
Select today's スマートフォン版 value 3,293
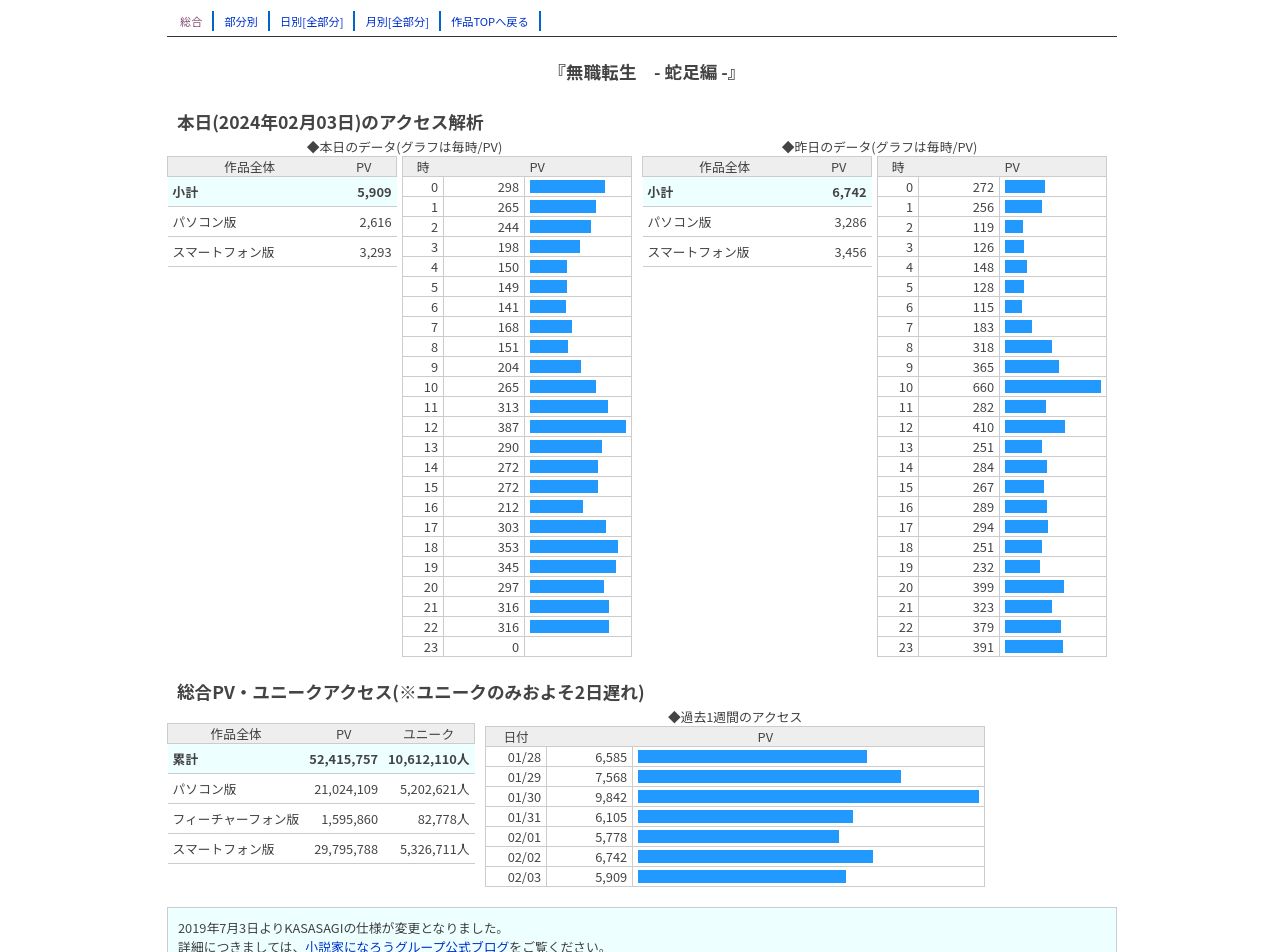[375, 252]
